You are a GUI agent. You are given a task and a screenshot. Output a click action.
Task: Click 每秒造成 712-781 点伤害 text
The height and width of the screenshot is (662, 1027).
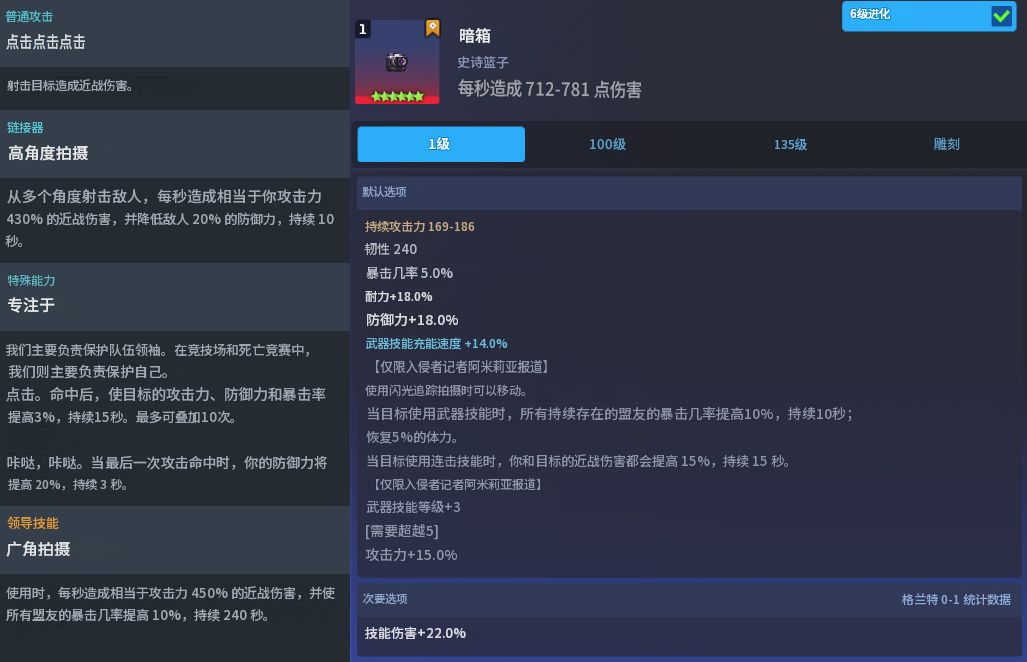(550, 89)
